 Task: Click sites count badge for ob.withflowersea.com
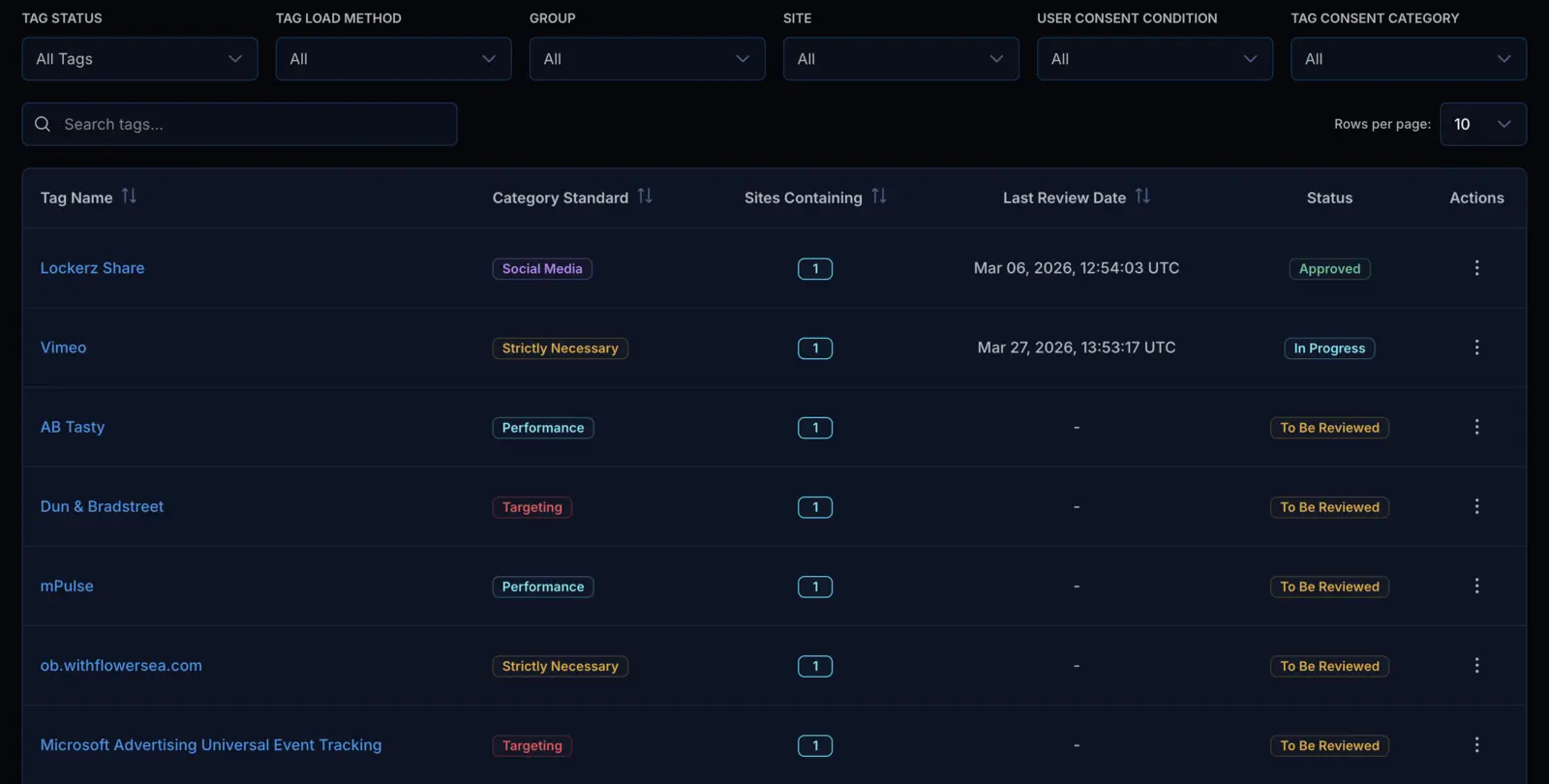pos(815,666)
